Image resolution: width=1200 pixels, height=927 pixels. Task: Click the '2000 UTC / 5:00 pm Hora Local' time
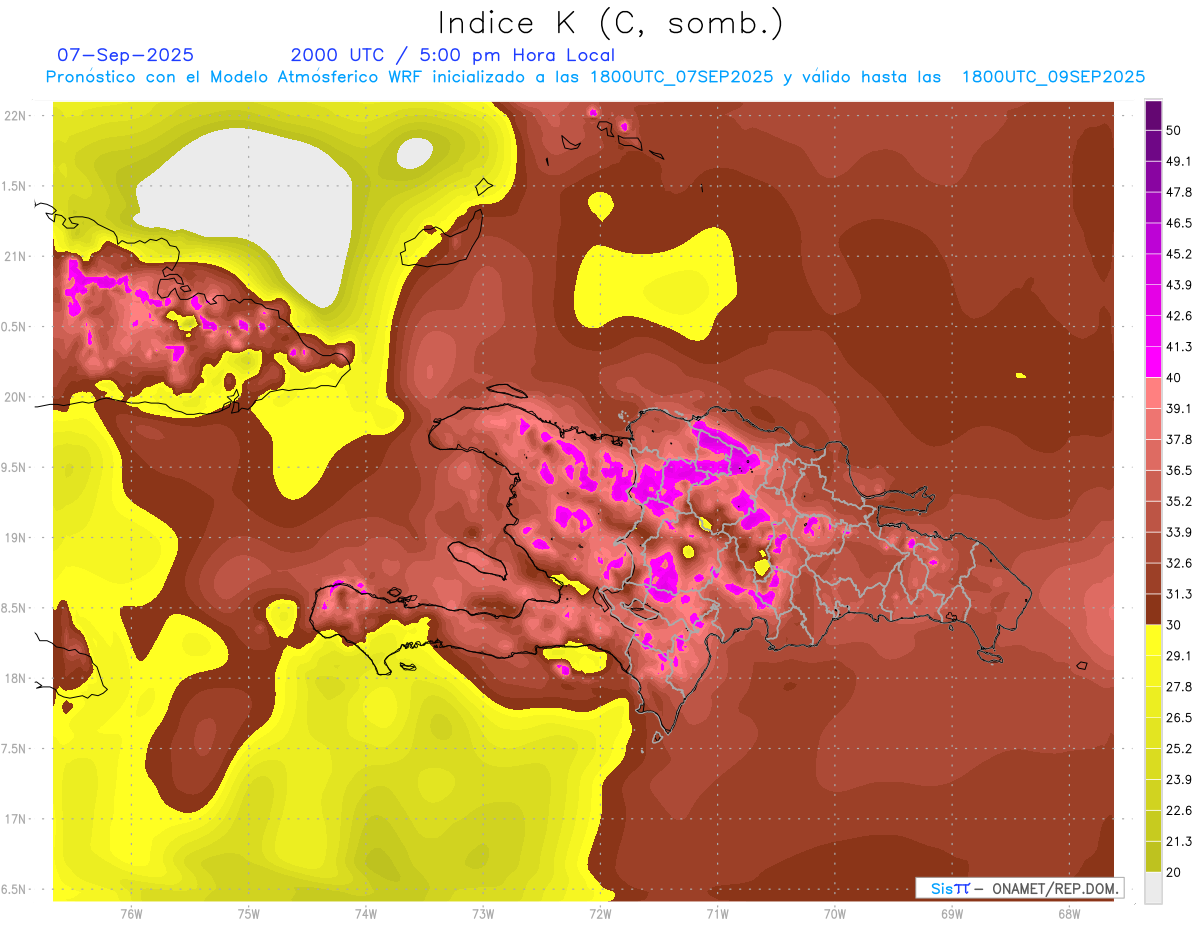pyautogui.click(x=452, y=55)
